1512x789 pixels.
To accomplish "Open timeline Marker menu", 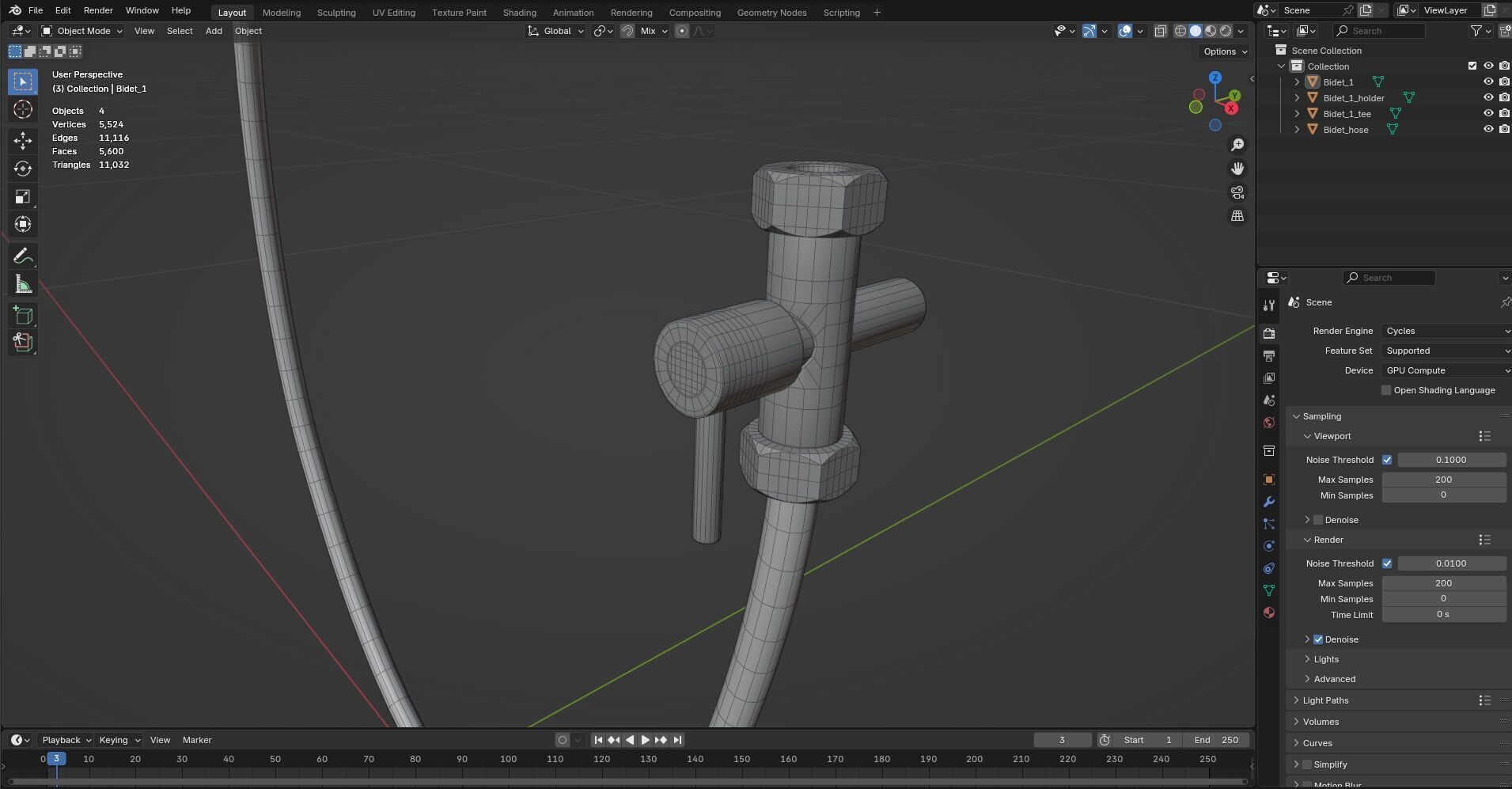I will pyautogui.click(x=197, y=740).
